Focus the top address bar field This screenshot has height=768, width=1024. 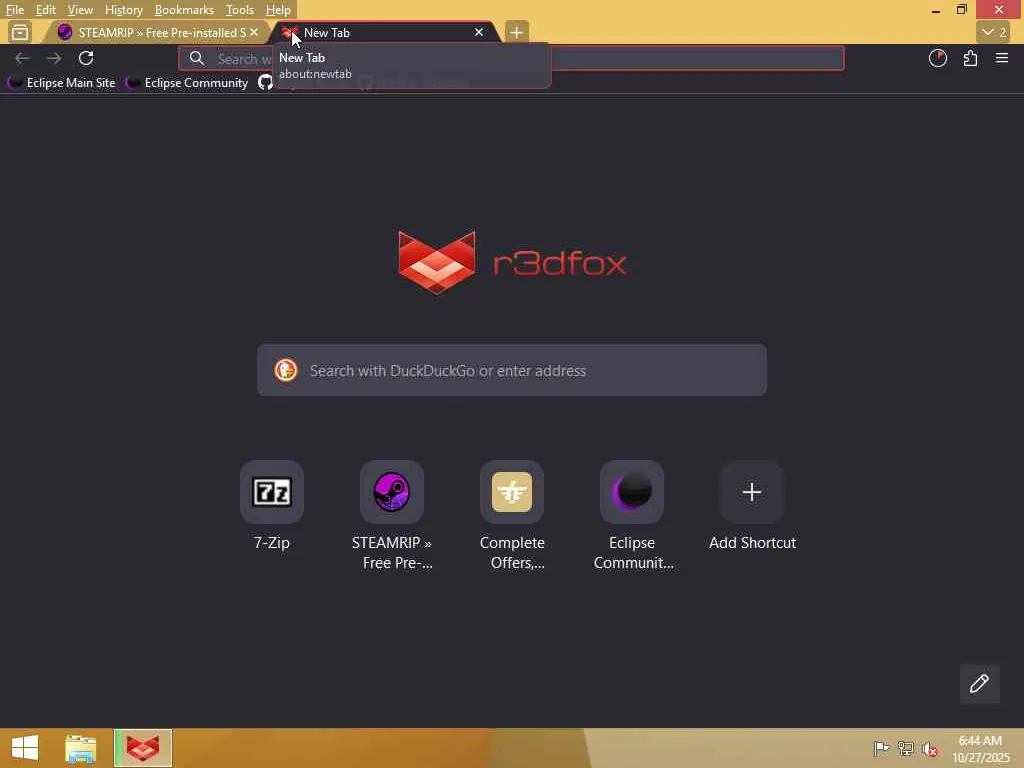[511, 58]
